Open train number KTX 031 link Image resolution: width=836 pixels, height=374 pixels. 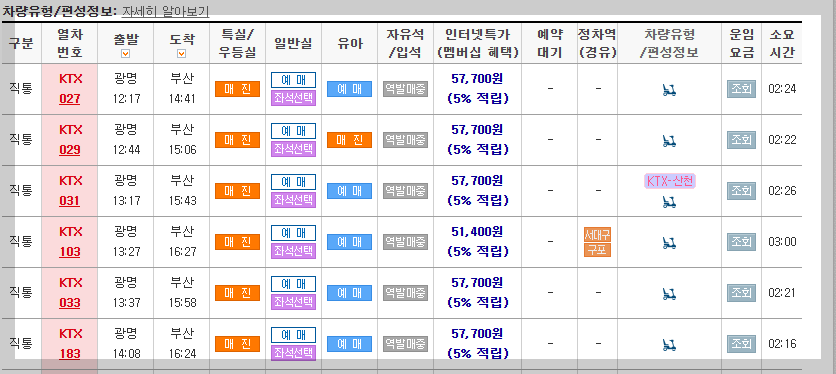tap(70, 201)
